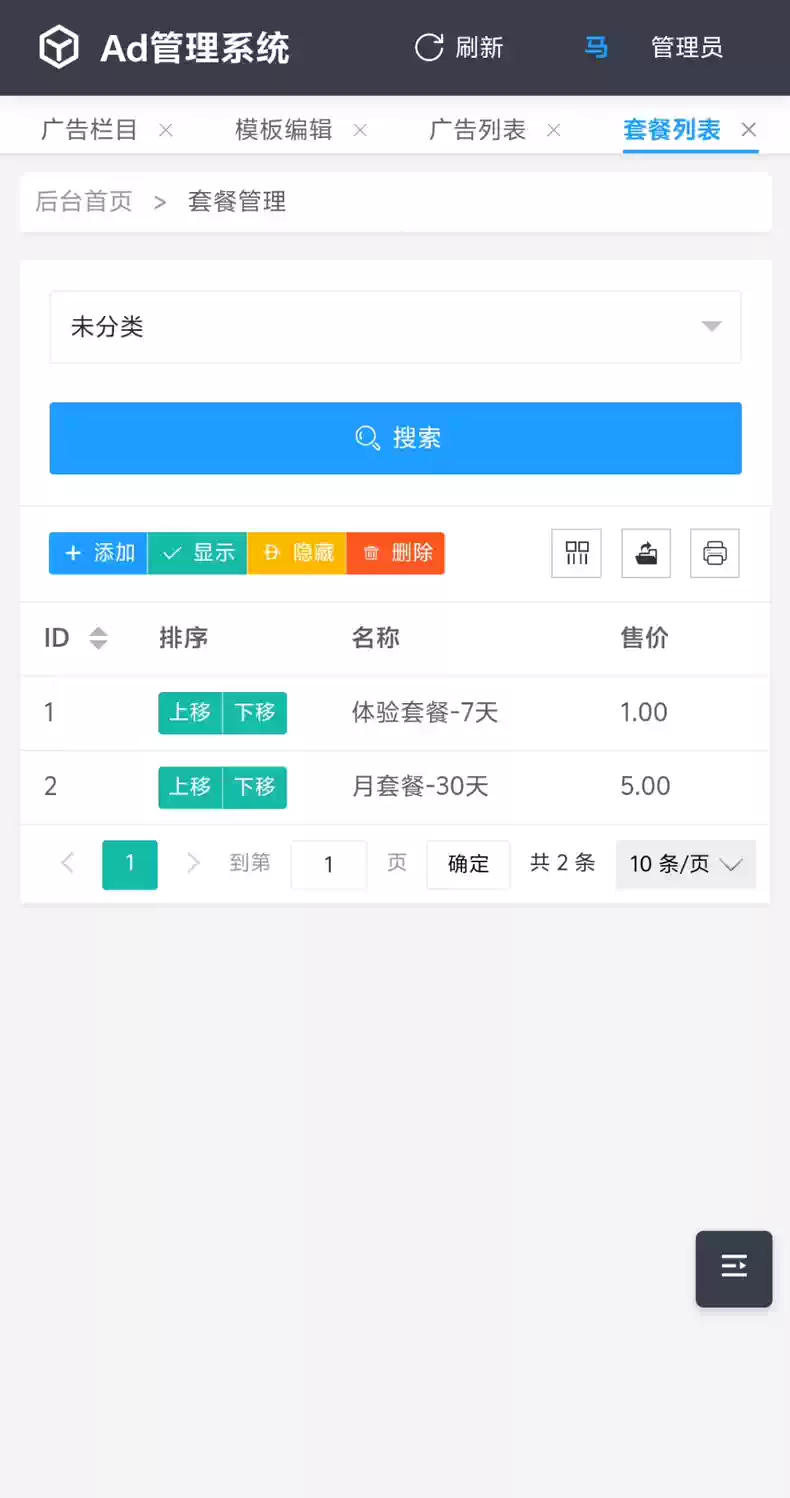
Task: Click the page number input field
Action: [328, 864]
